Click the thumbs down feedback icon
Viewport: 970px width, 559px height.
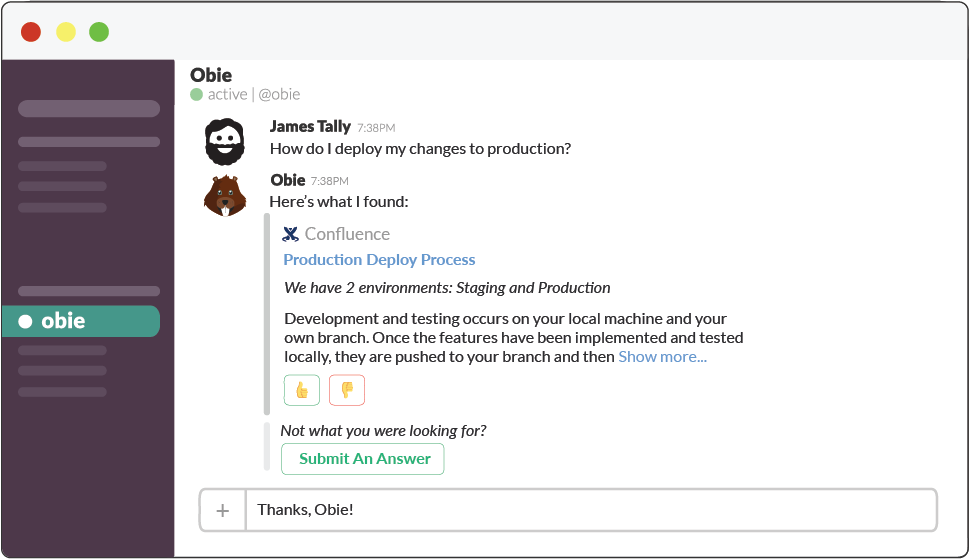tap(347, 390)
